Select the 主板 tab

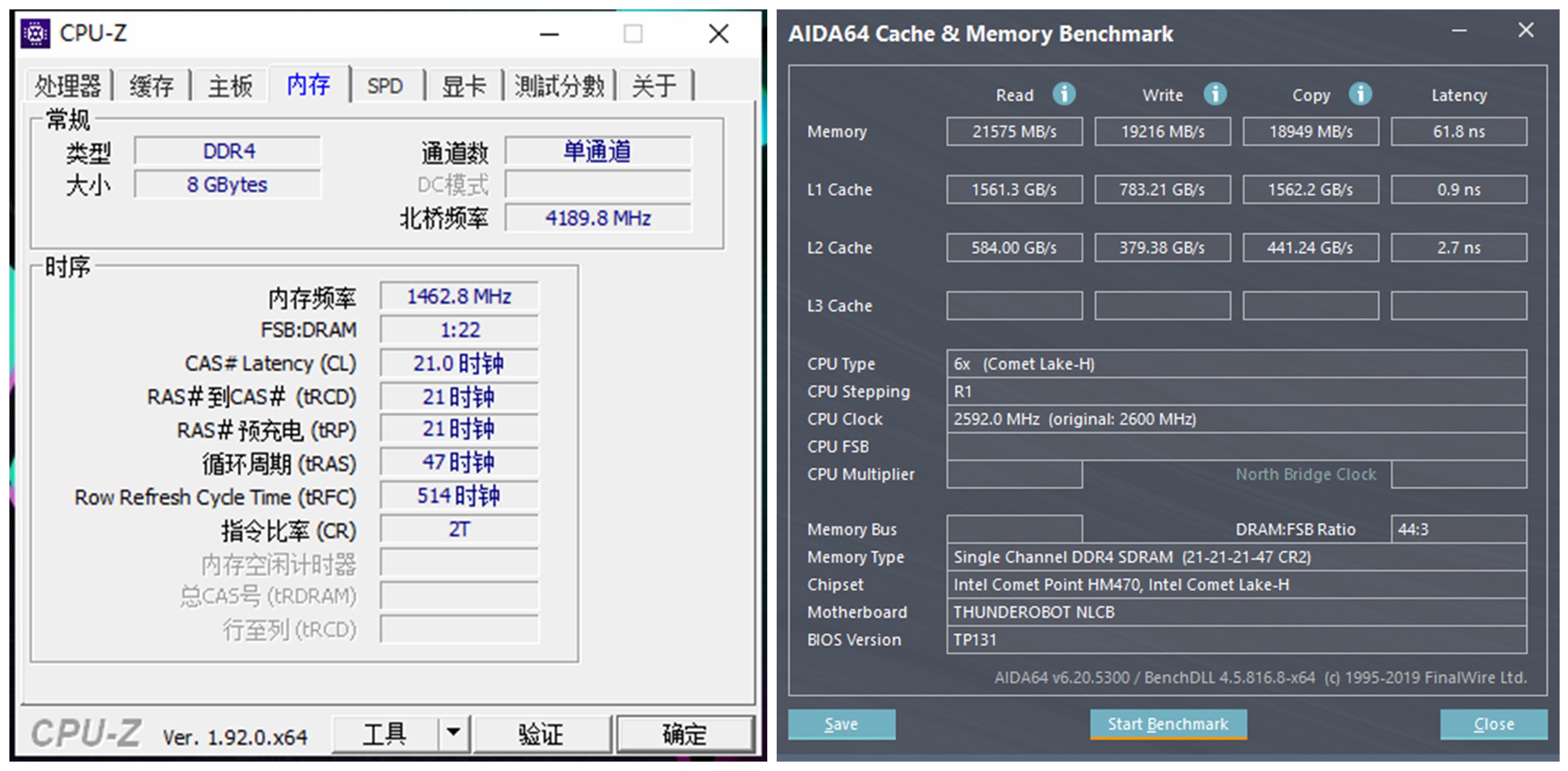tap(229, 86)
